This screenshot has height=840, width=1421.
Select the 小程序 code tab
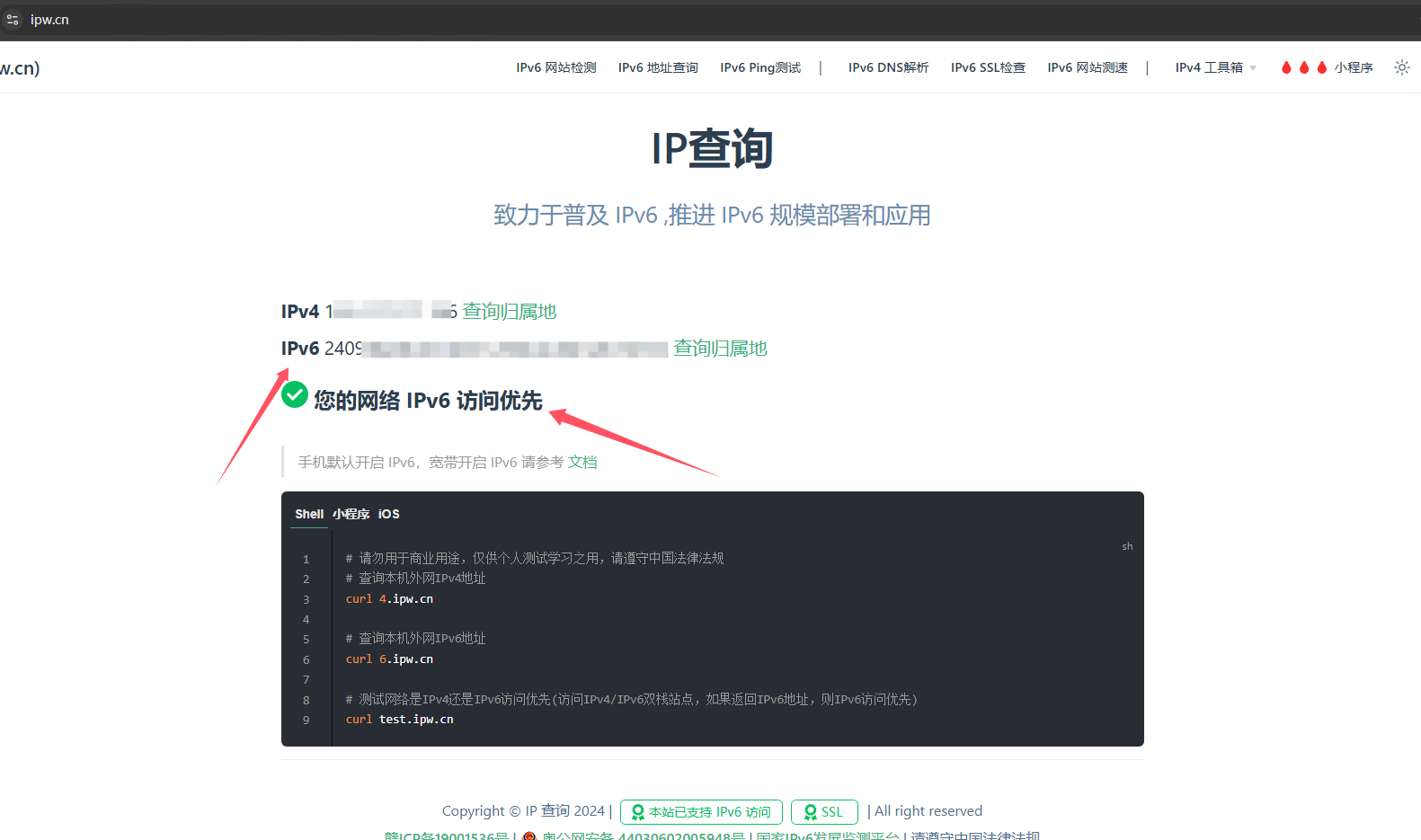pos(351,514)
